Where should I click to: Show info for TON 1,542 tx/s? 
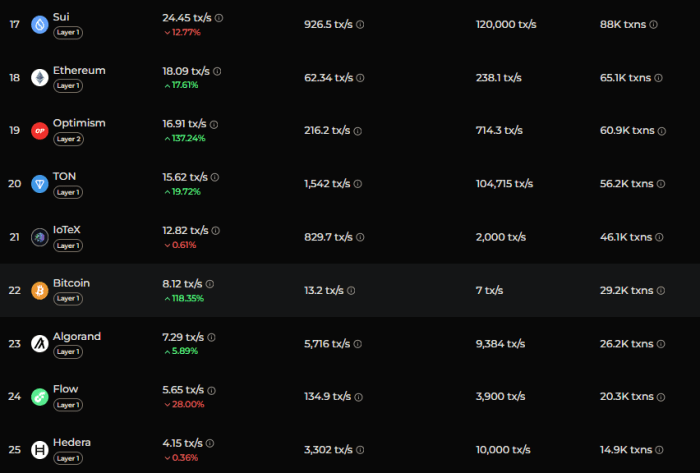point(358,184)
